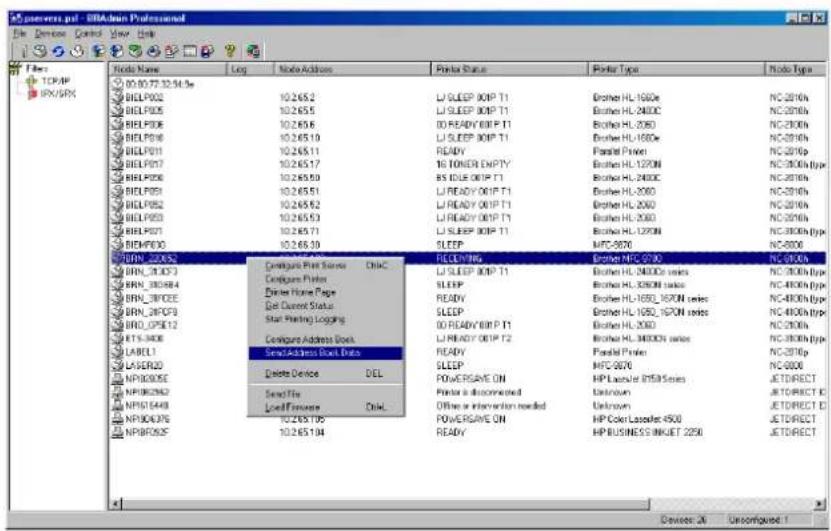The height and width of the screenshot is (531, 831).
Task: Click HP BUSINESS INKJET 2250 printer type
Action: 648,432
